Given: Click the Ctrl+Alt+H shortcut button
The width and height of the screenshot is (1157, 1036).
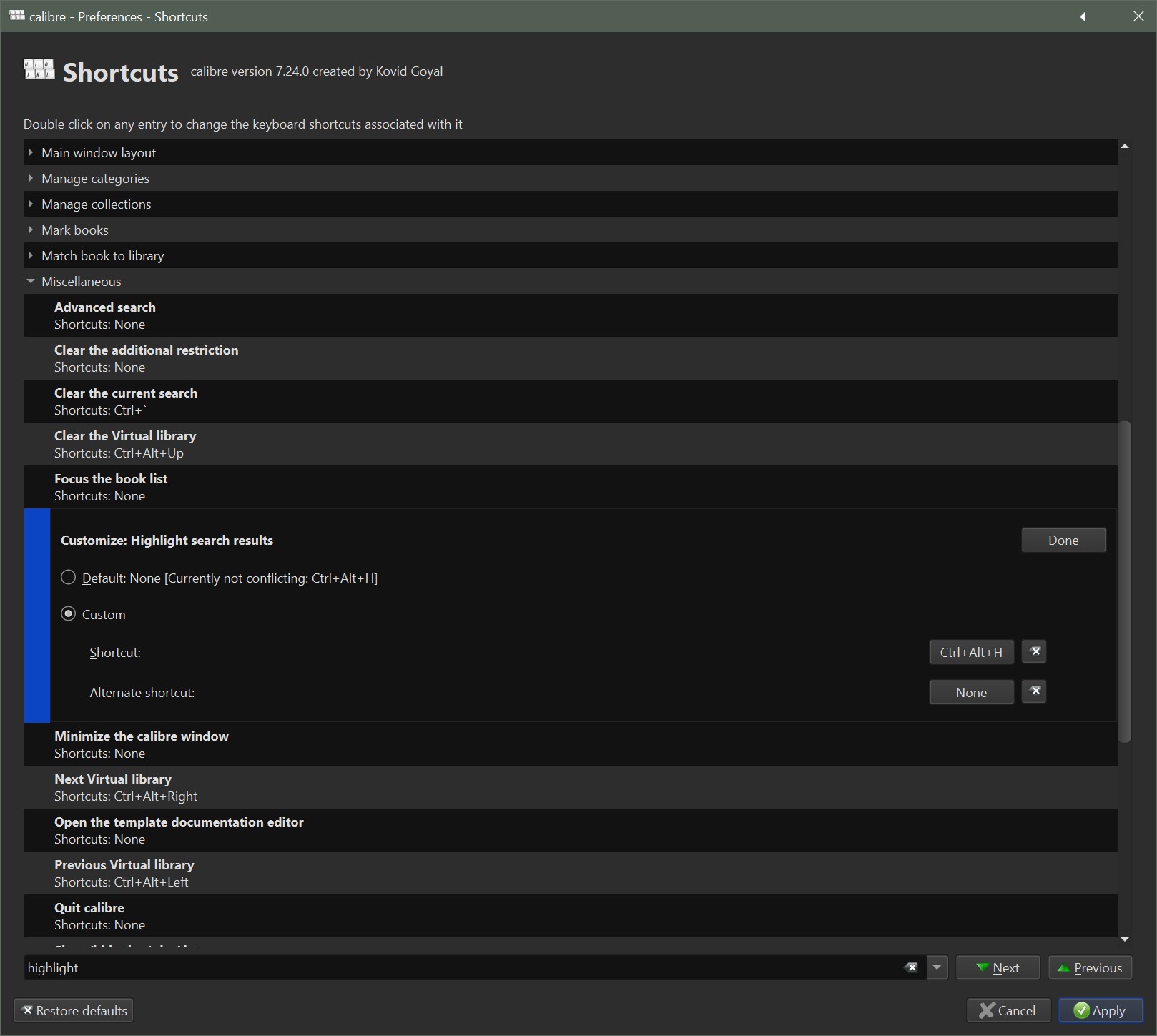Looking at the screenshot, I should (x=971, y=652).
